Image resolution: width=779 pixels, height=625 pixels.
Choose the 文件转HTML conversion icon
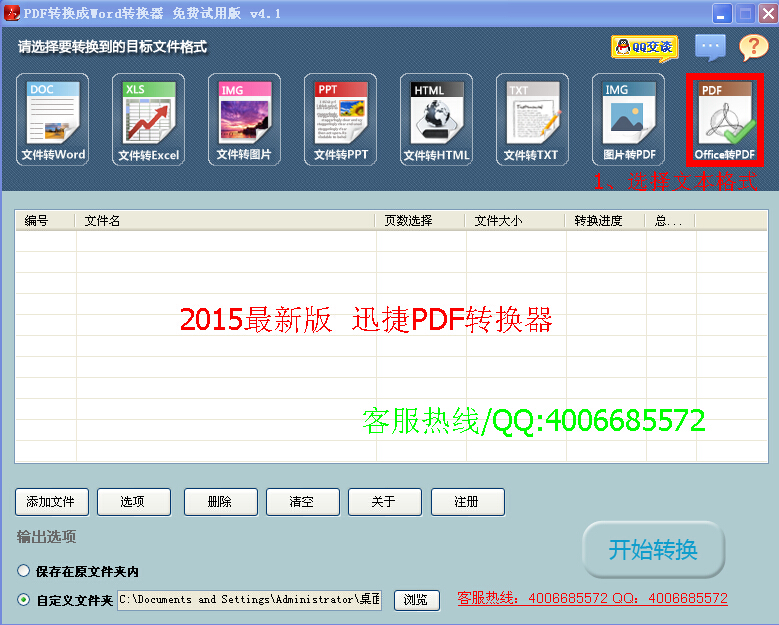[436, 119]
